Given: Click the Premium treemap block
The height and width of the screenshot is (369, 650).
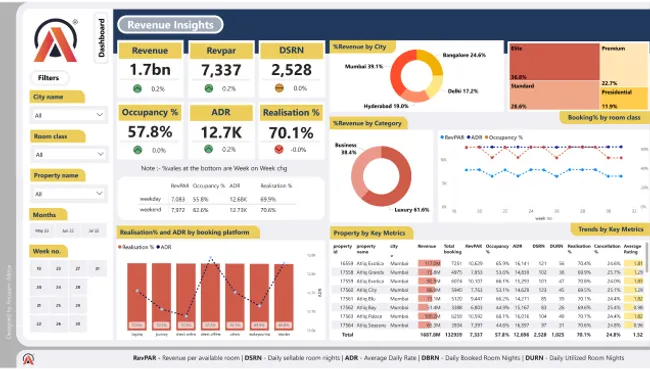Looking at the screenshot, I should point(624,65).
